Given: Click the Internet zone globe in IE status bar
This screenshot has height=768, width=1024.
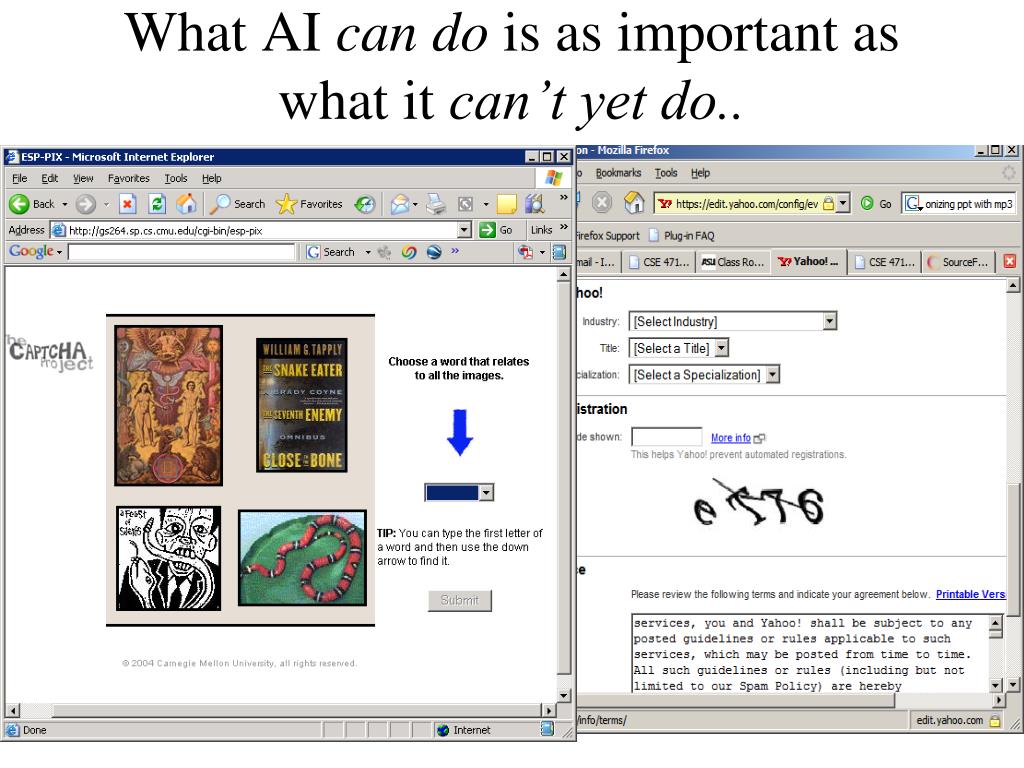Looking at the screenshot, I should click(443, 730).
